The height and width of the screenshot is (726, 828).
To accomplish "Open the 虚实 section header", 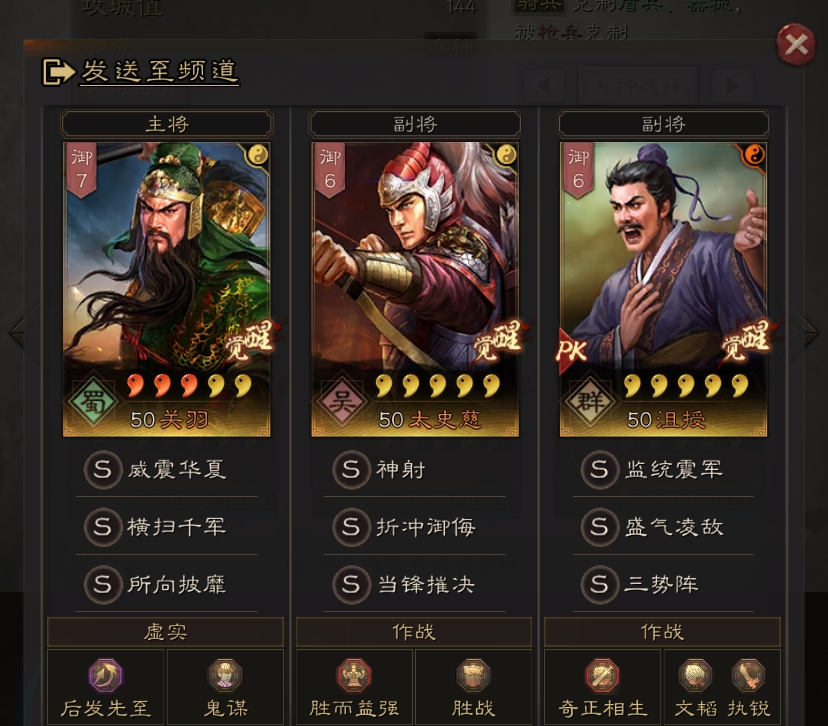I will pyautogui.click(x=165, y=632).
